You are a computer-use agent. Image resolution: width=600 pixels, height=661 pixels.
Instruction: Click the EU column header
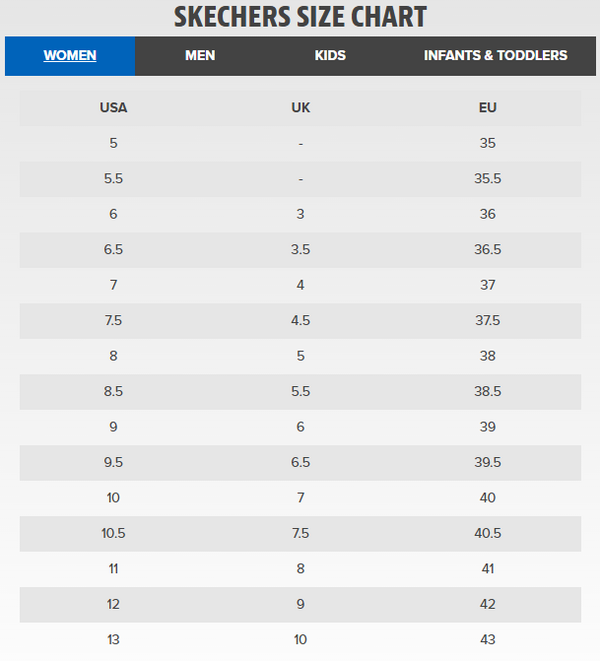[488, 108]
